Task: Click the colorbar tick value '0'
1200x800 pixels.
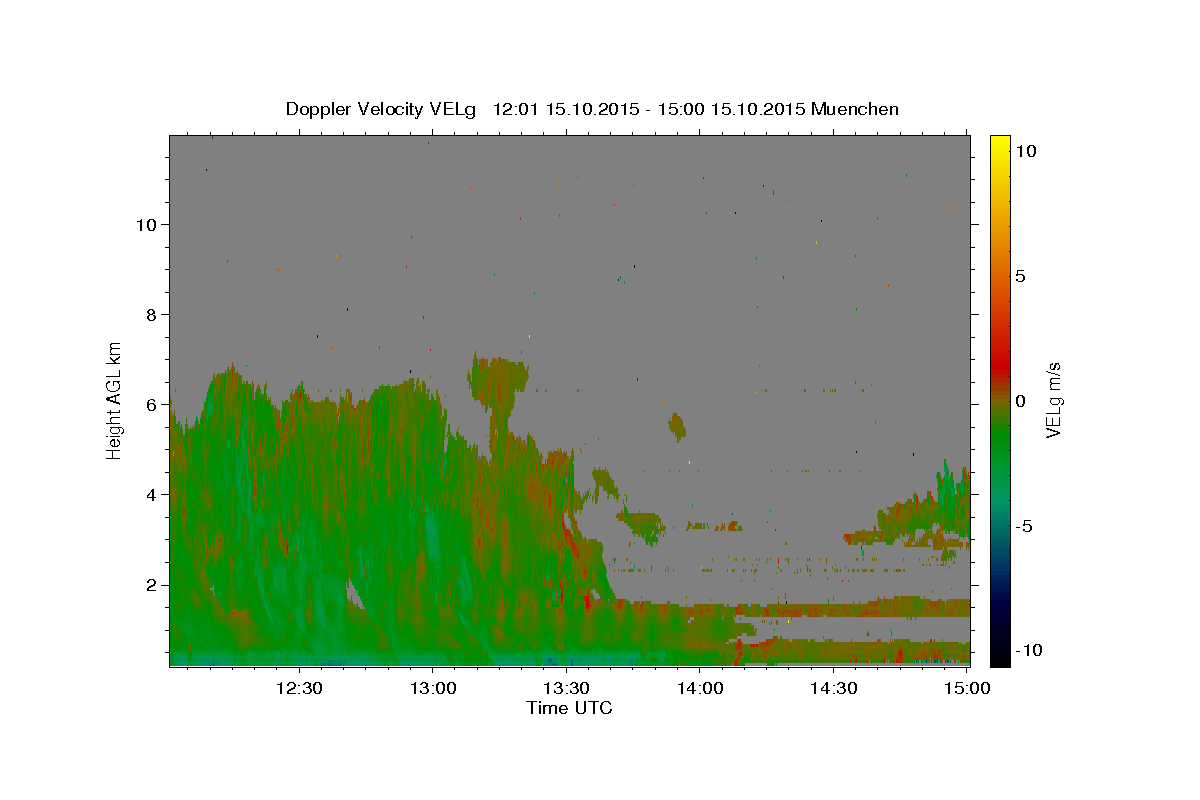Action: (x=1020, y=401)
